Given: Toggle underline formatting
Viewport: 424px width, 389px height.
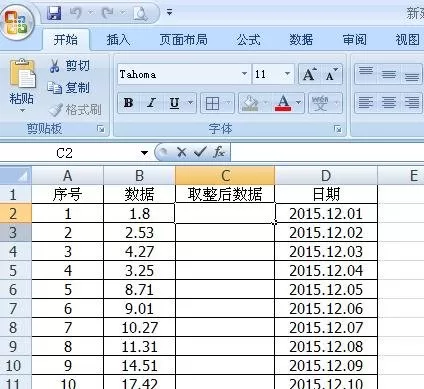Looking at the screenshot, I should click(174, 103).
